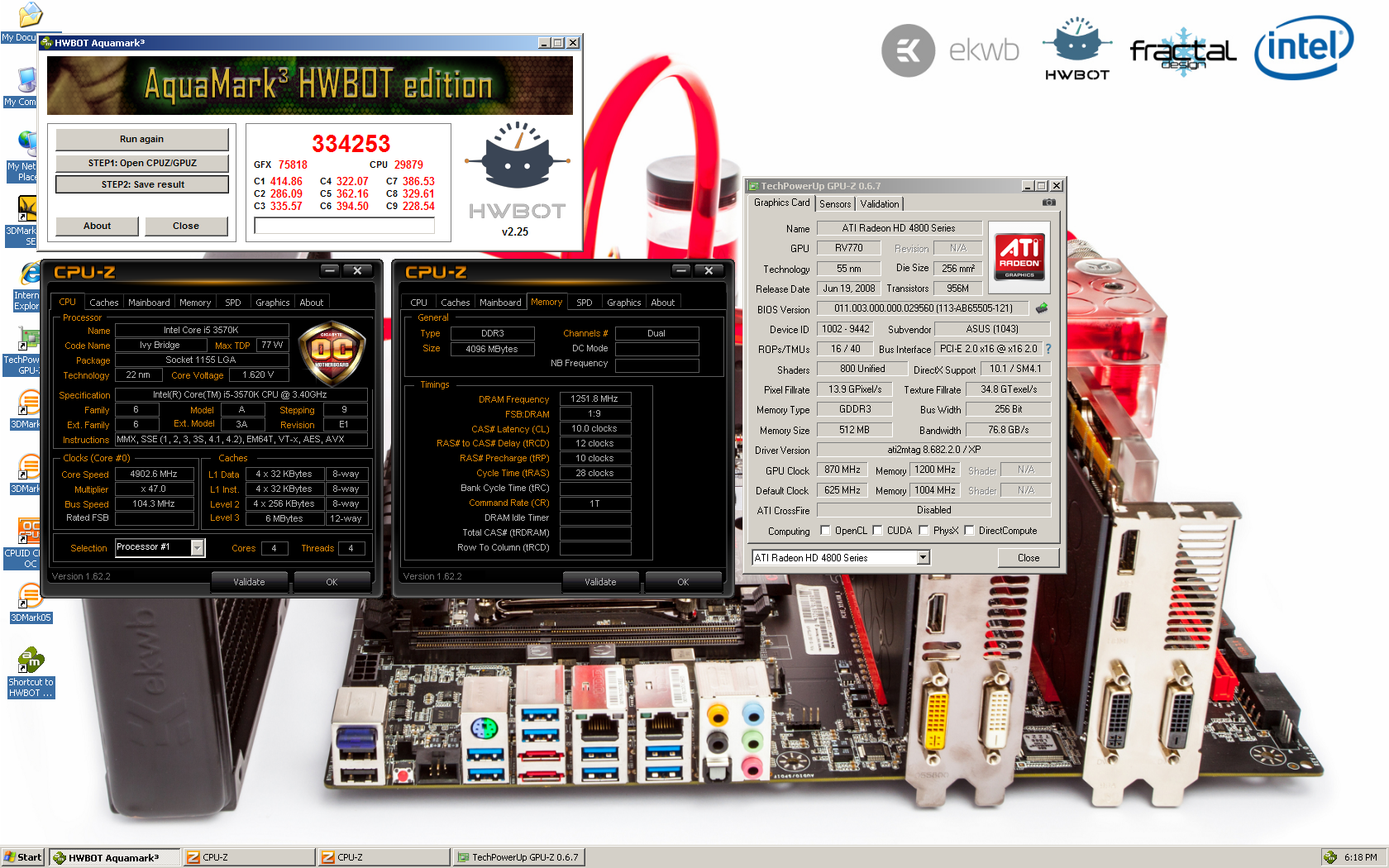
Task: Open the CPU tab in right CPU-Z
Action: point(419,303)
